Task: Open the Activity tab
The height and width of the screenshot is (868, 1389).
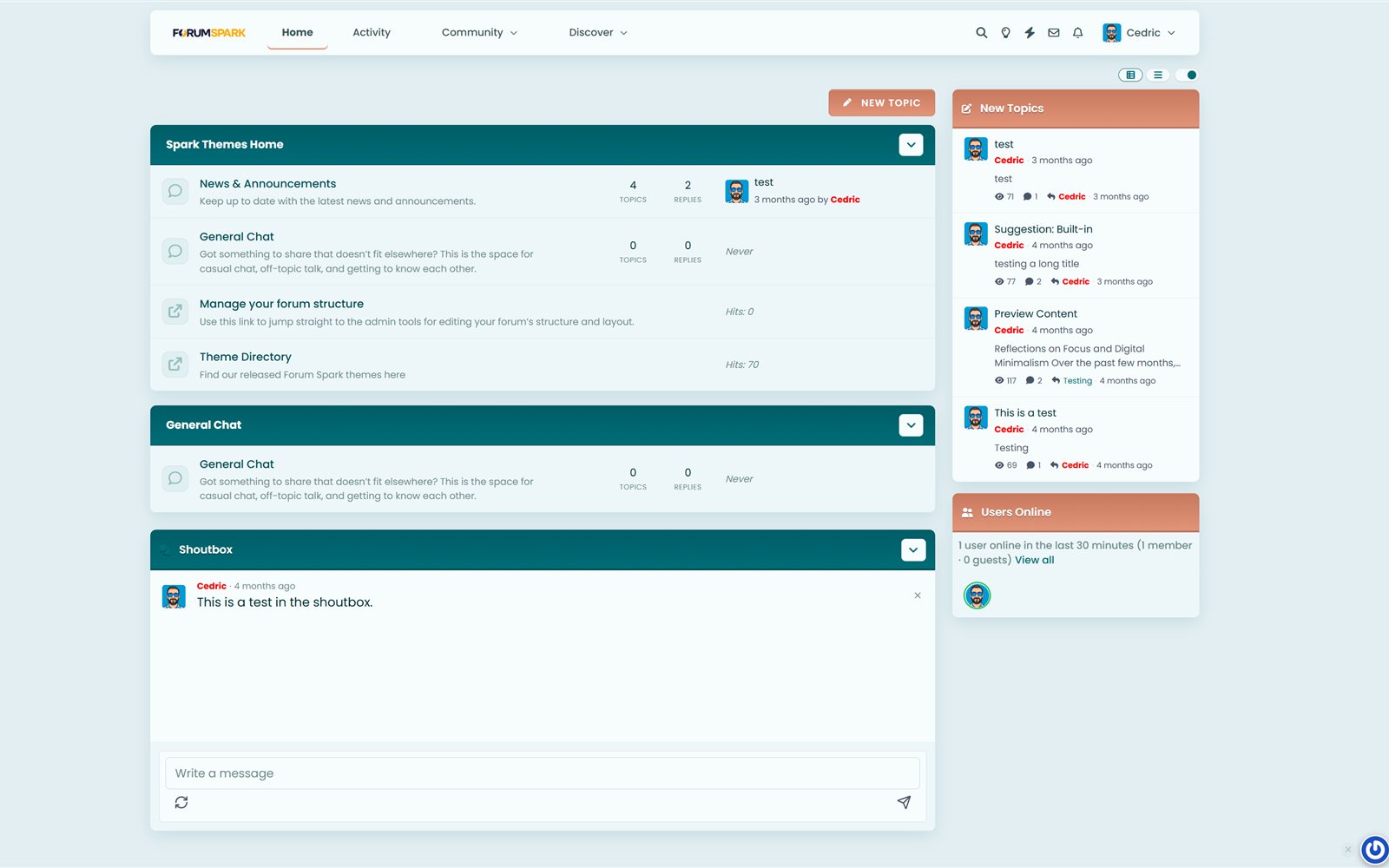Action: (x=372, y=33)
